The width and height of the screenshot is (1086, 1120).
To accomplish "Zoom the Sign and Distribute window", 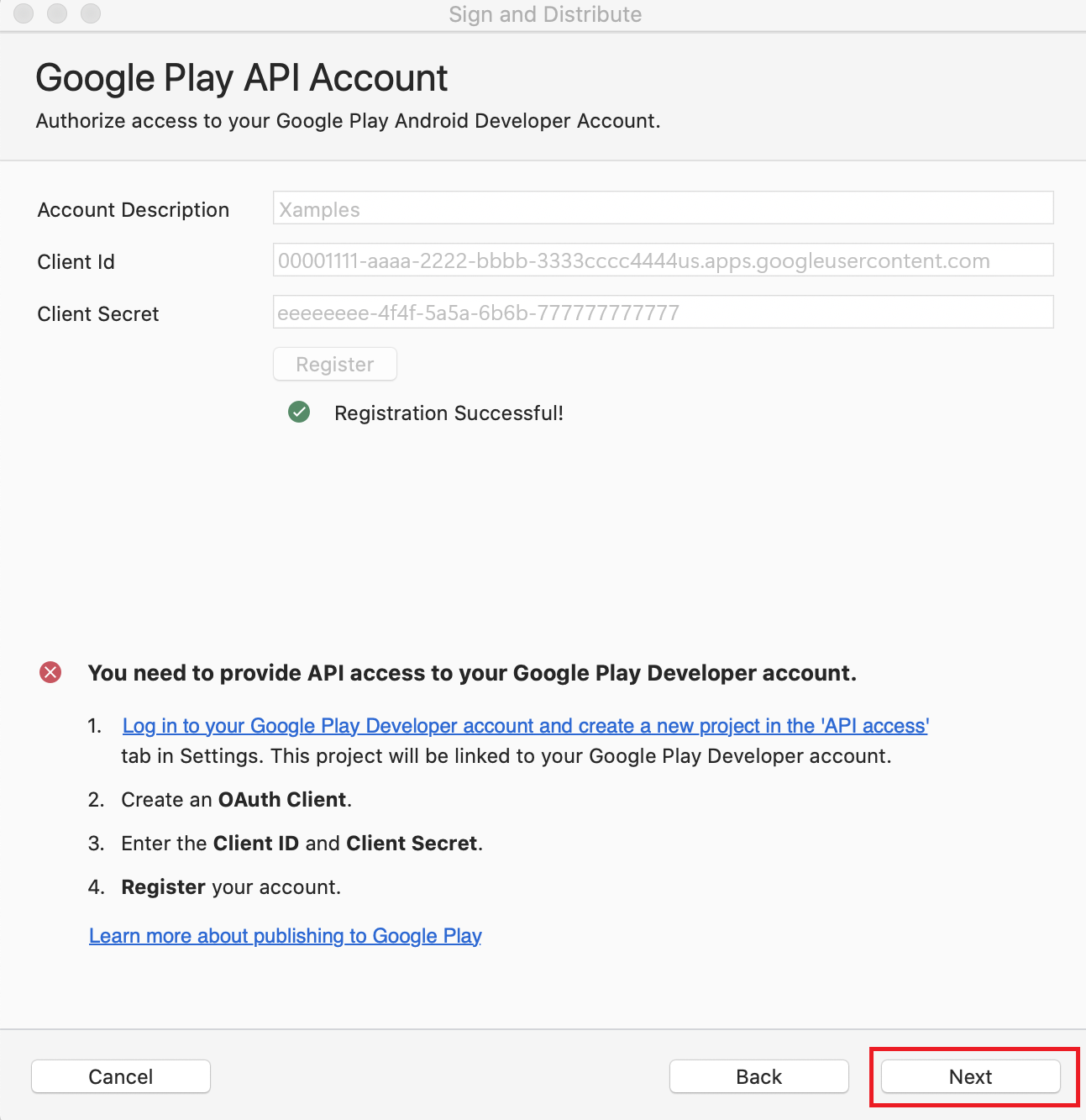I will (x=91, y=13).
